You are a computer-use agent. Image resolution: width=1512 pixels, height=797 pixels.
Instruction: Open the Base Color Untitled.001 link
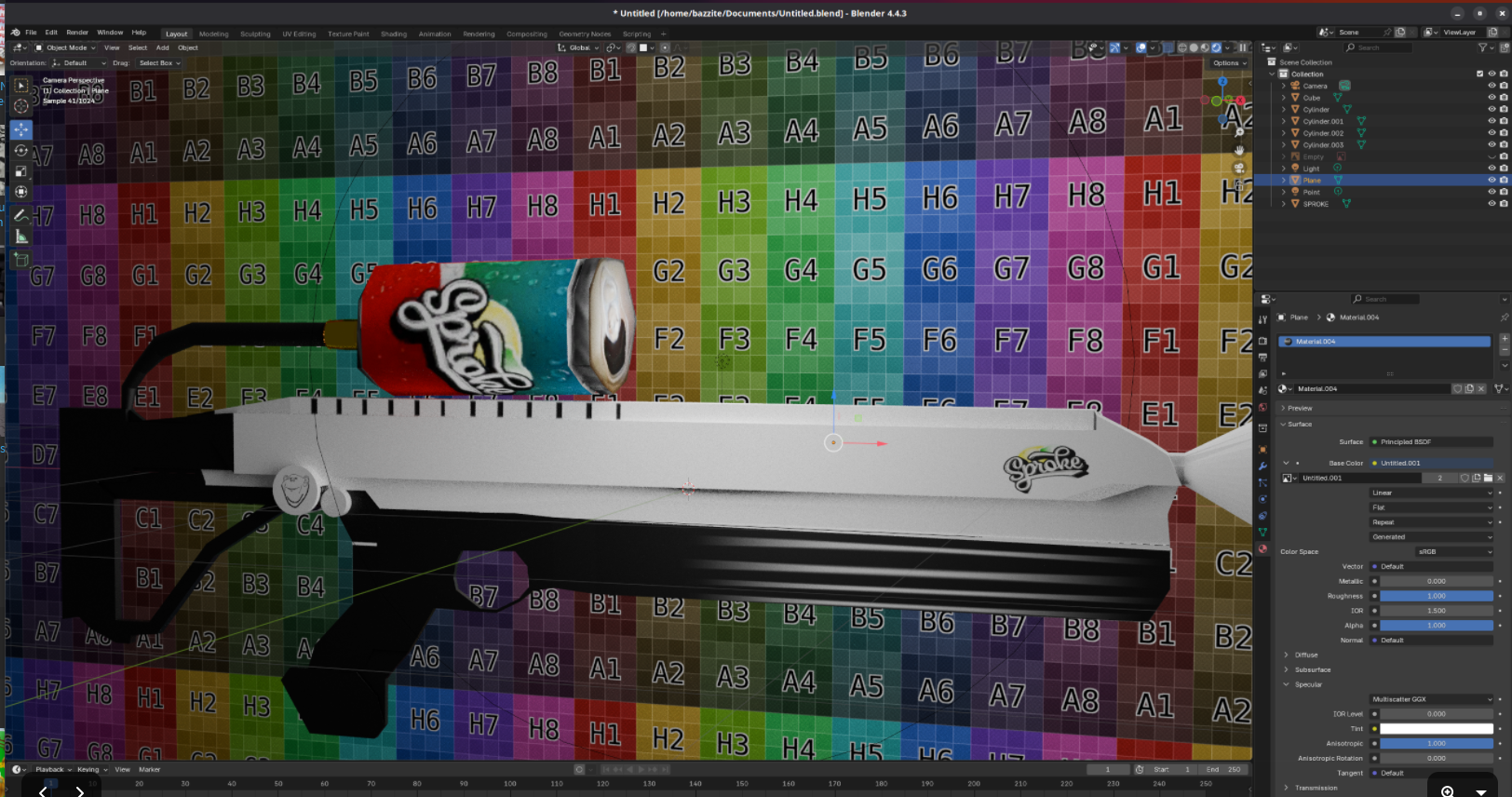tap(1431, 463)
